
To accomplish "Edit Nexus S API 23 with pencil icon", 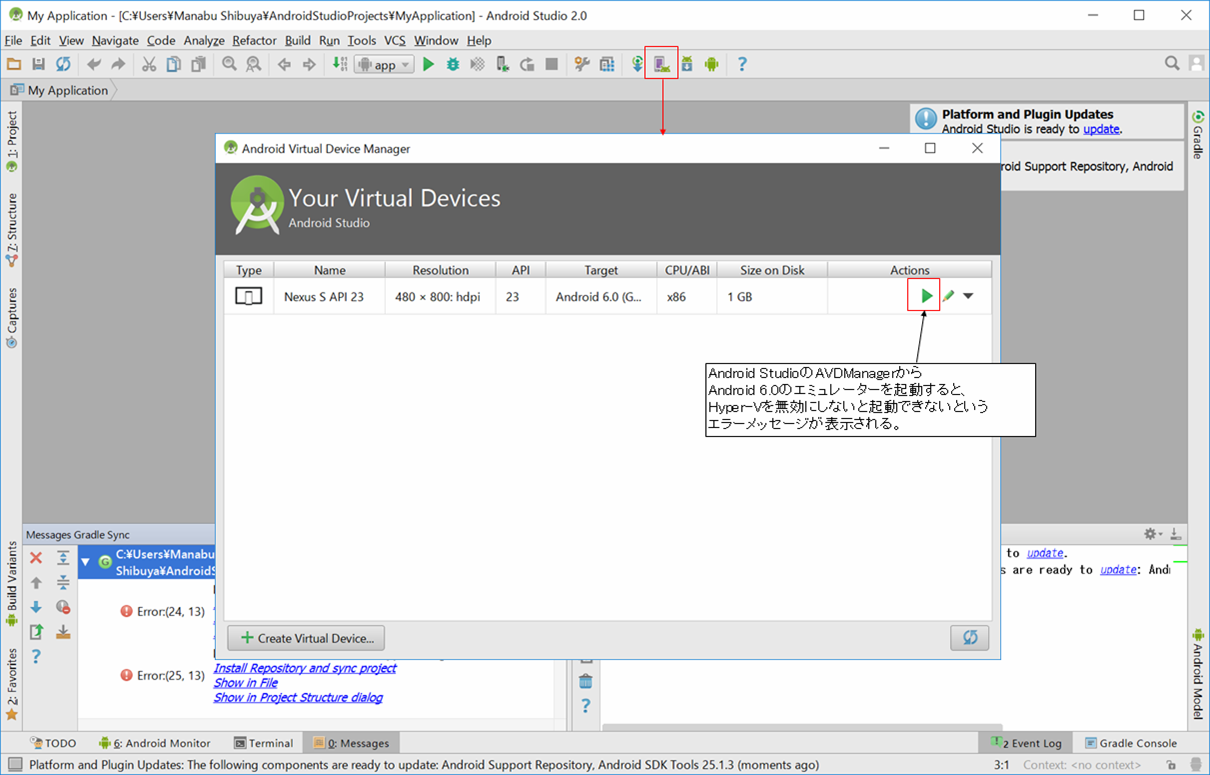I will pyautogui.click(x=948, y=296).
